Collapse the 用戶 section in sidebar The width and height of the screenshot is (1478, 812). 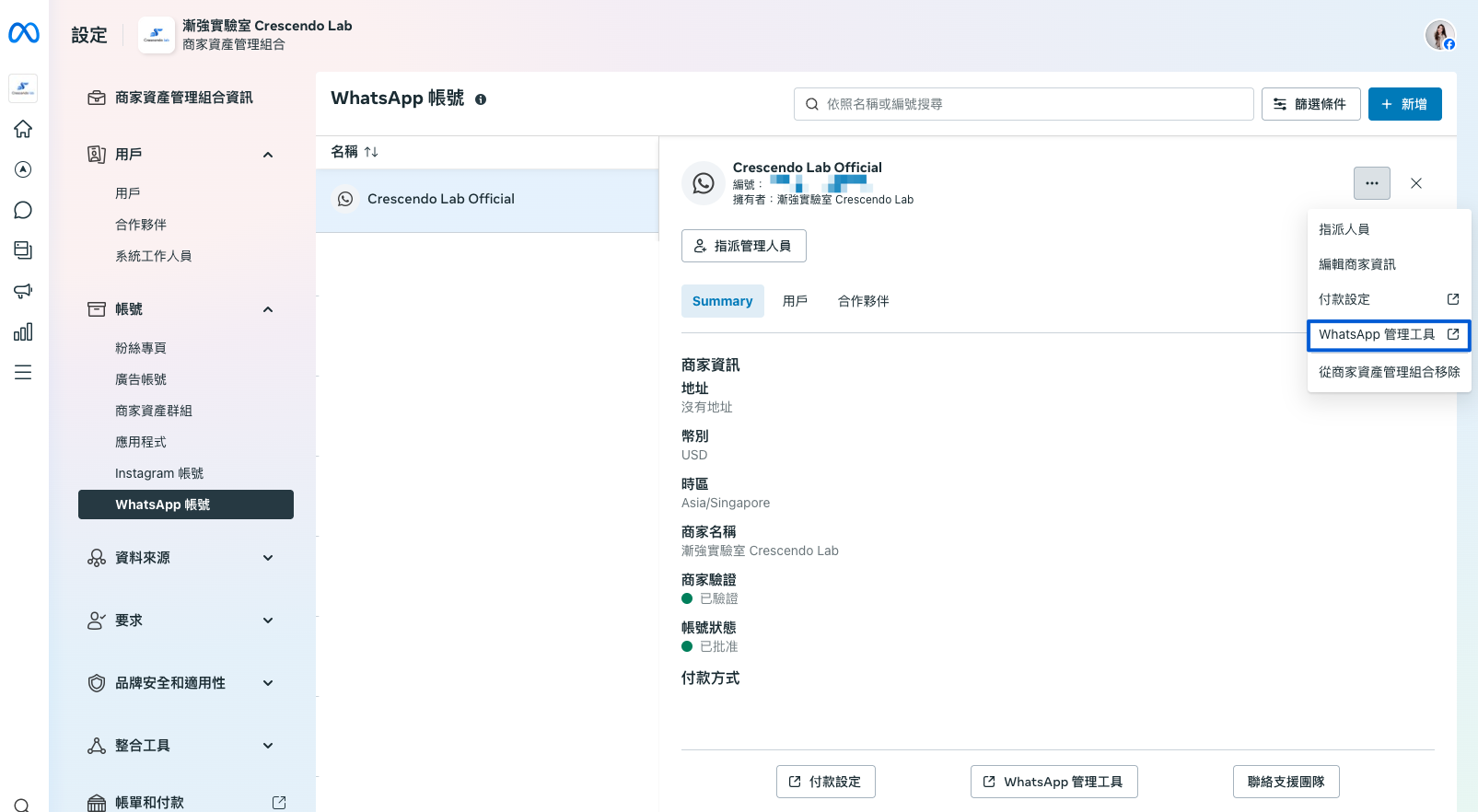268,155
